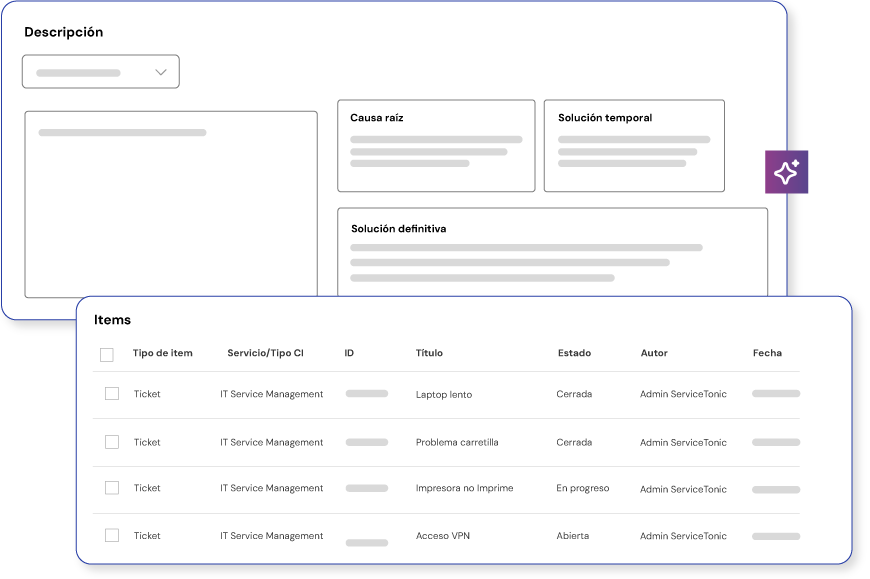Viewport: 870px width, 579px height.
Task: Click the purple AI sparkle icon
Action: pyautogui.click(x=786, y=172)
